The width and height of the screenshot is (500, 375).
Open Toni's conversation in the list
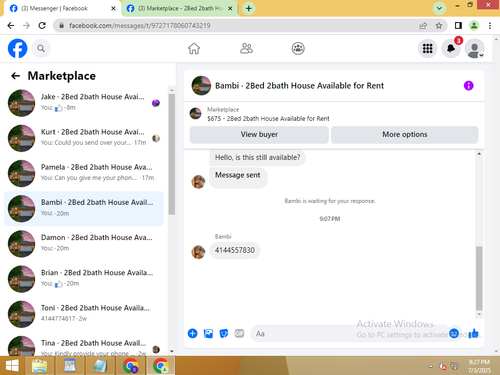(x=83, y=314)
